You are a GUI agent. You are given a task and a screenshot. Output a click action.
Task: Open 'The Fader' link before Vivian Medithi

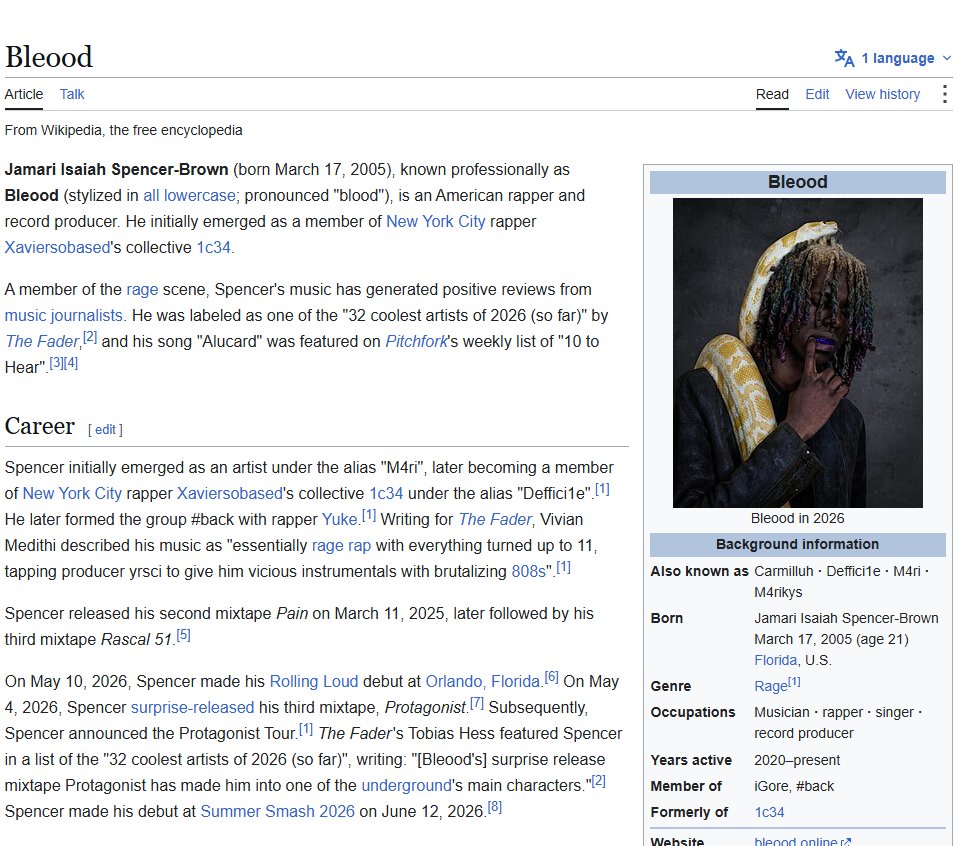tap(495, 519)
